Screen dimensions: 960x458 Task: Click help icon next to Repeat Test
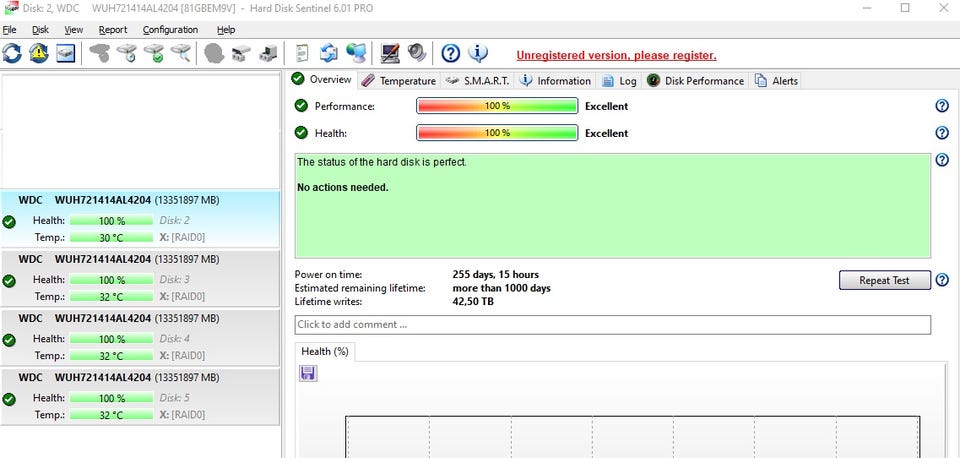[x=941, y=280]
